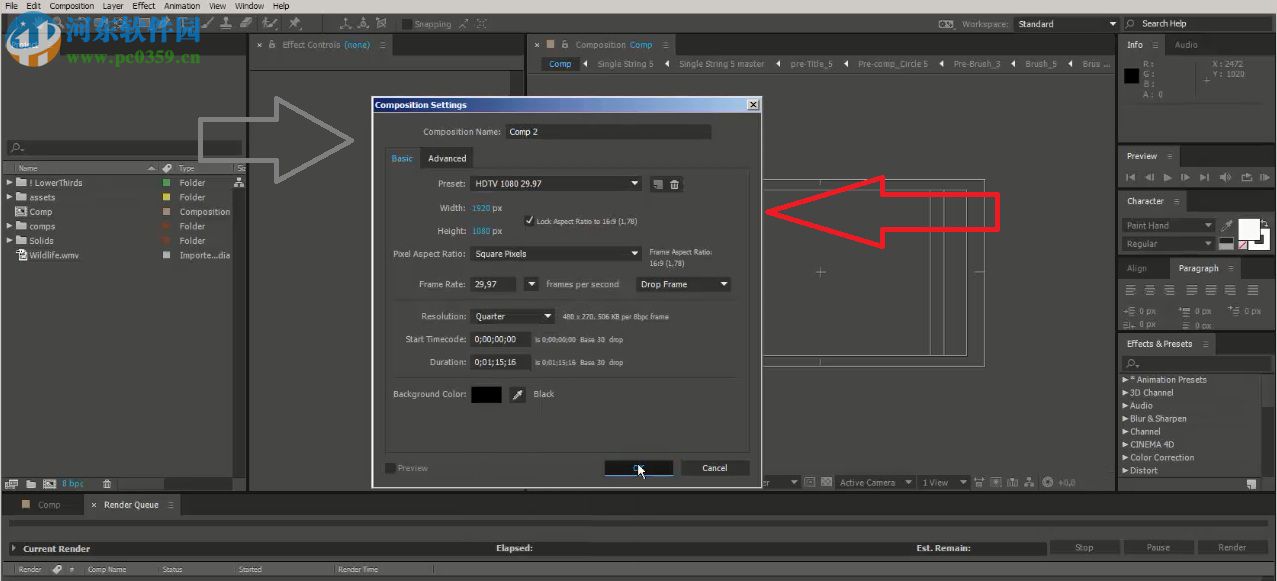Select the Clone Stamp tool
Viewport: 1277px width, 581px height.
(226, 23)
